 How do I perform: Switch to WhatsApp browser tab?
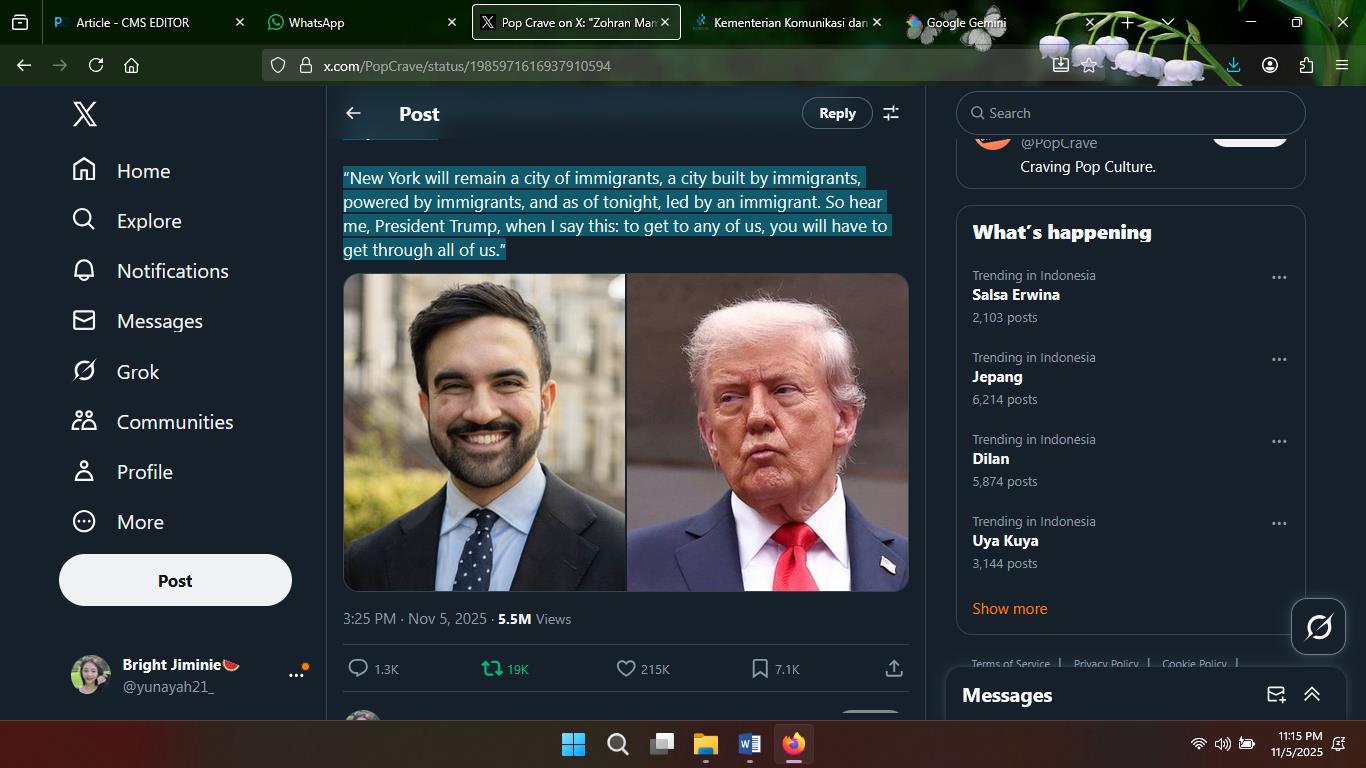point(362,22)
